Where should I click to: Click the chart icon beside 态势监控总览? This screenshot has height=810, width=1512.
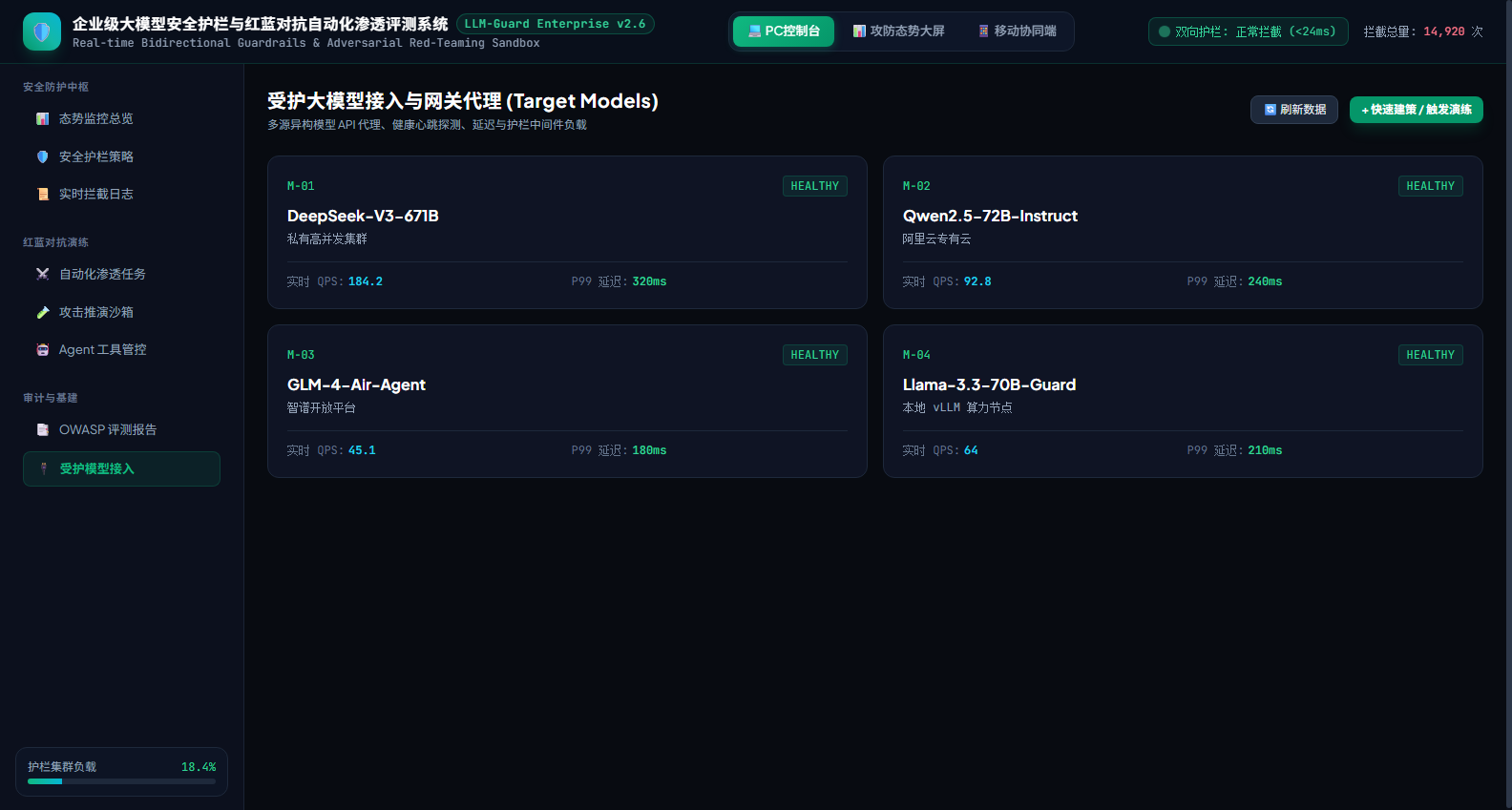(43, 119)
